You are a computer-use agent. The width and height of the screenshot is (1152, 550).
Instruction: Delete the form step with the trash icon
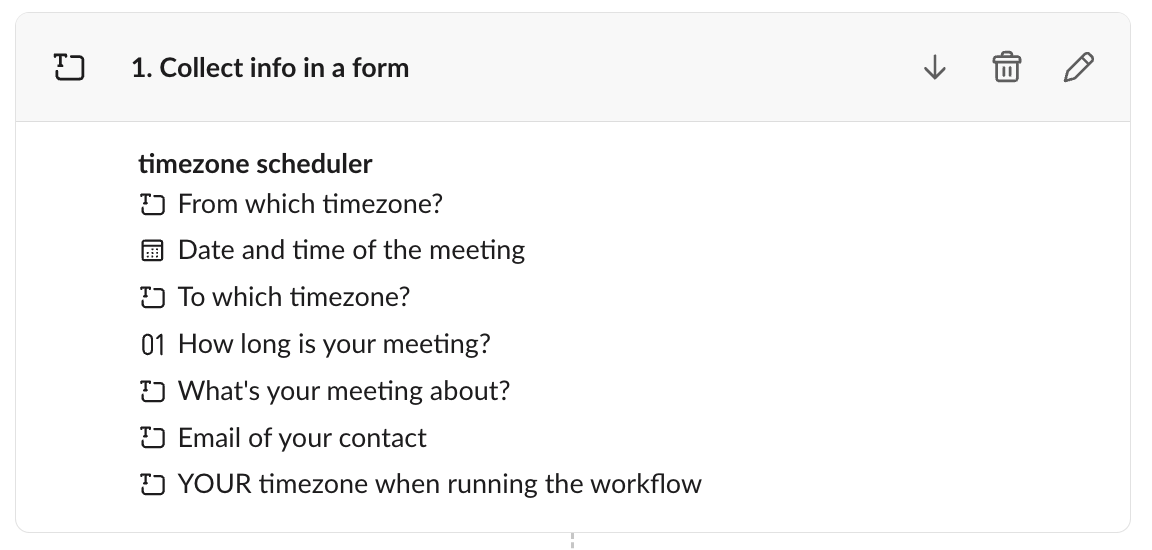[x=1006, y=68]
